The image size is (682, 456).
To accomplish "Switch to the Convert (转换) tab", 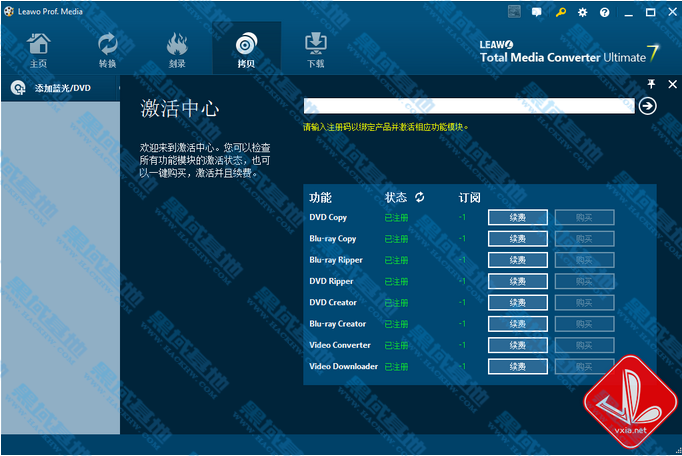I will 107,50.
